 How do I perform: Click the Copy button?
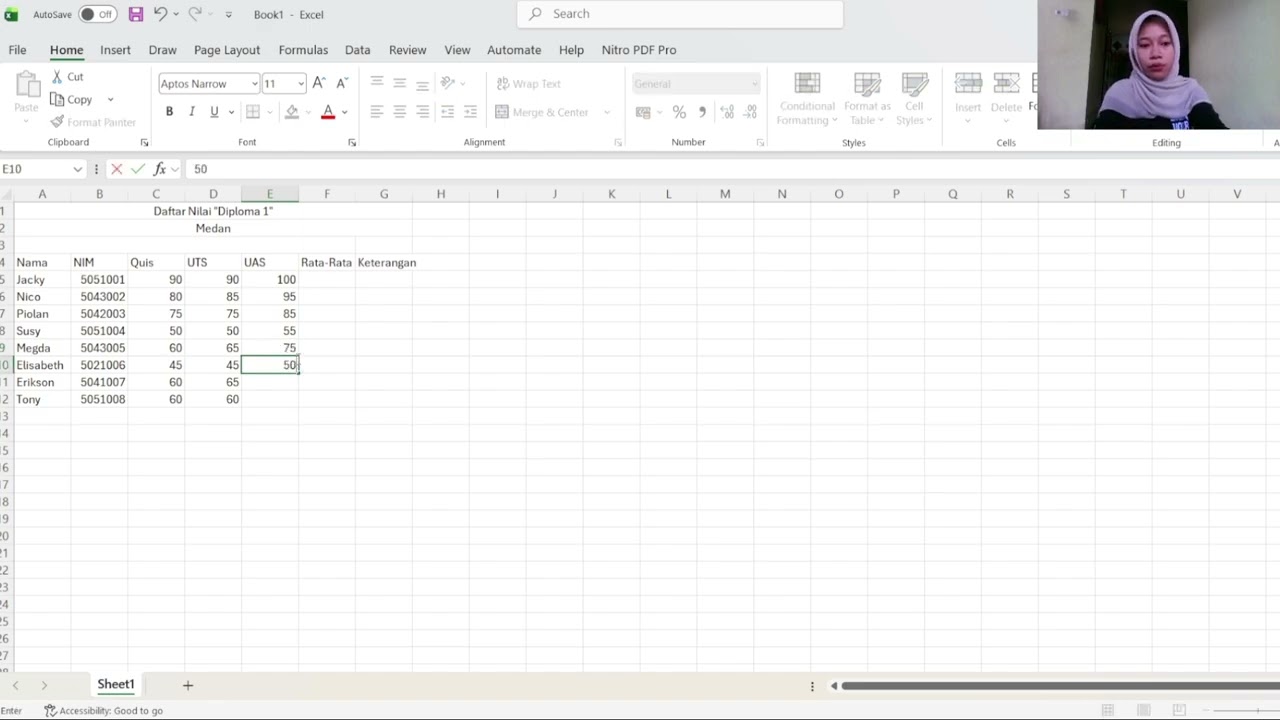click(71, 100)
